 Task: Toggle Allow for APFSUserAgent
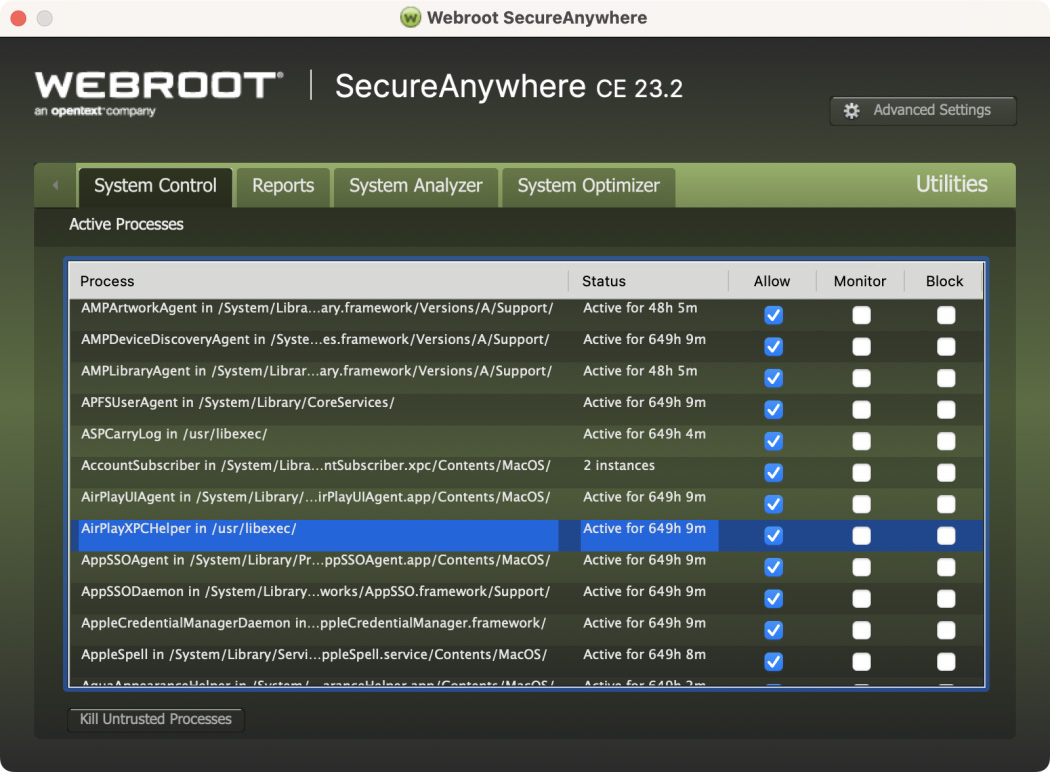pyautogui.click(x=773, y=409)
